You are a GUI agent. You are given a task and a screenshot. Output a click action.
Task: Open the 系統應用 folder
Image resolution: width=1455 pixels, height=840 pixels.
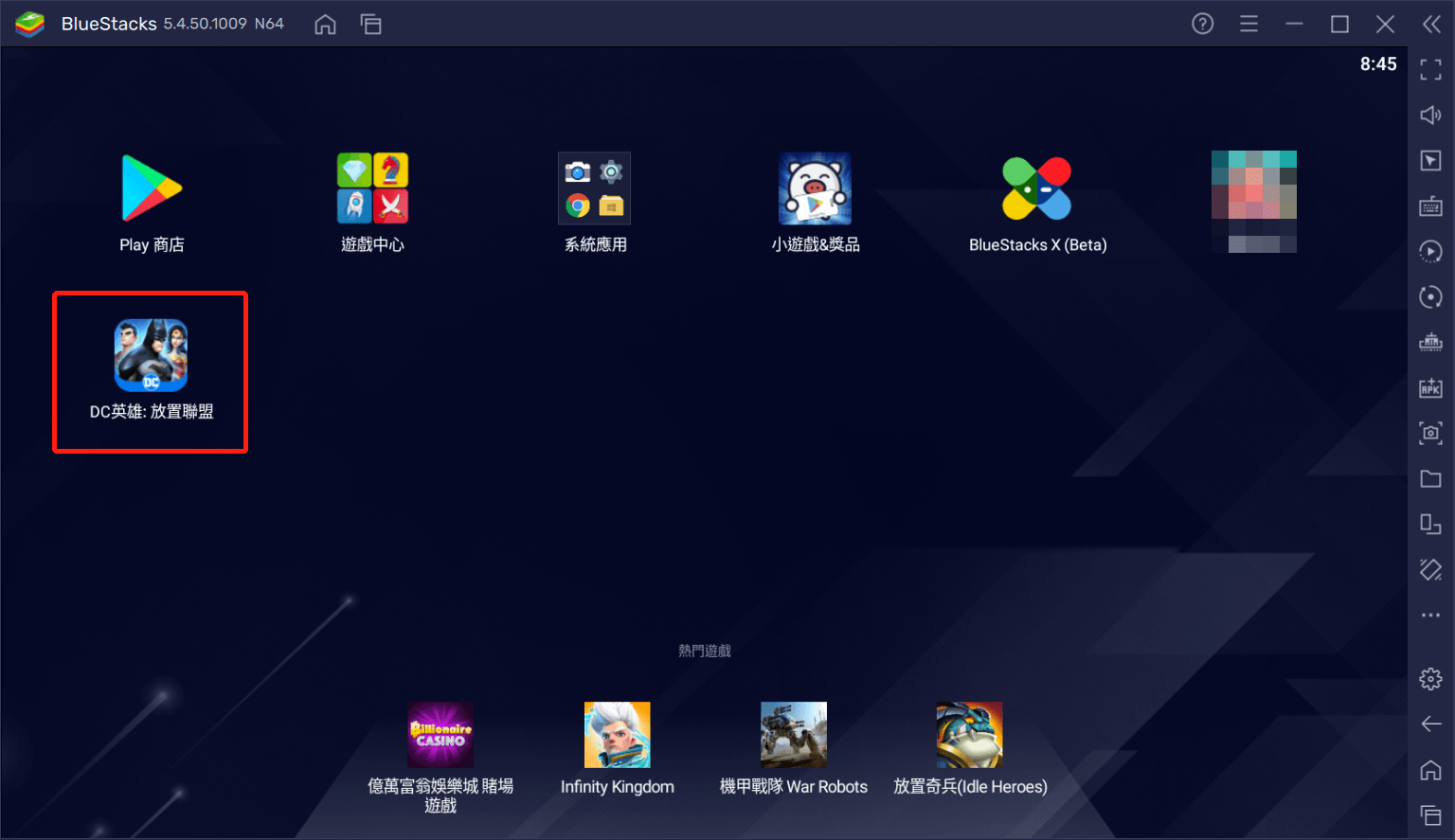(594, 188)
